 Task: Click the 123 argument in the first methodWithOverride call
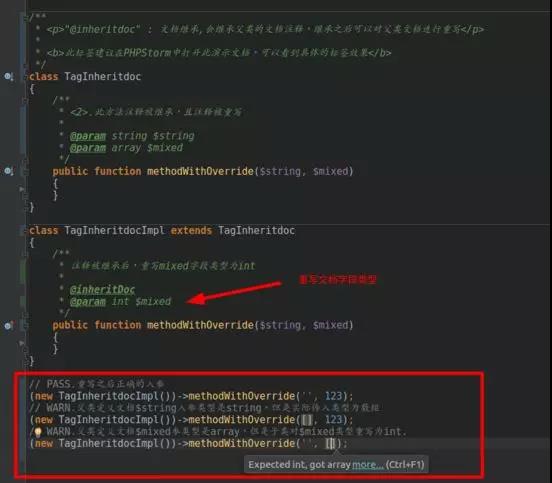[333, 396]
